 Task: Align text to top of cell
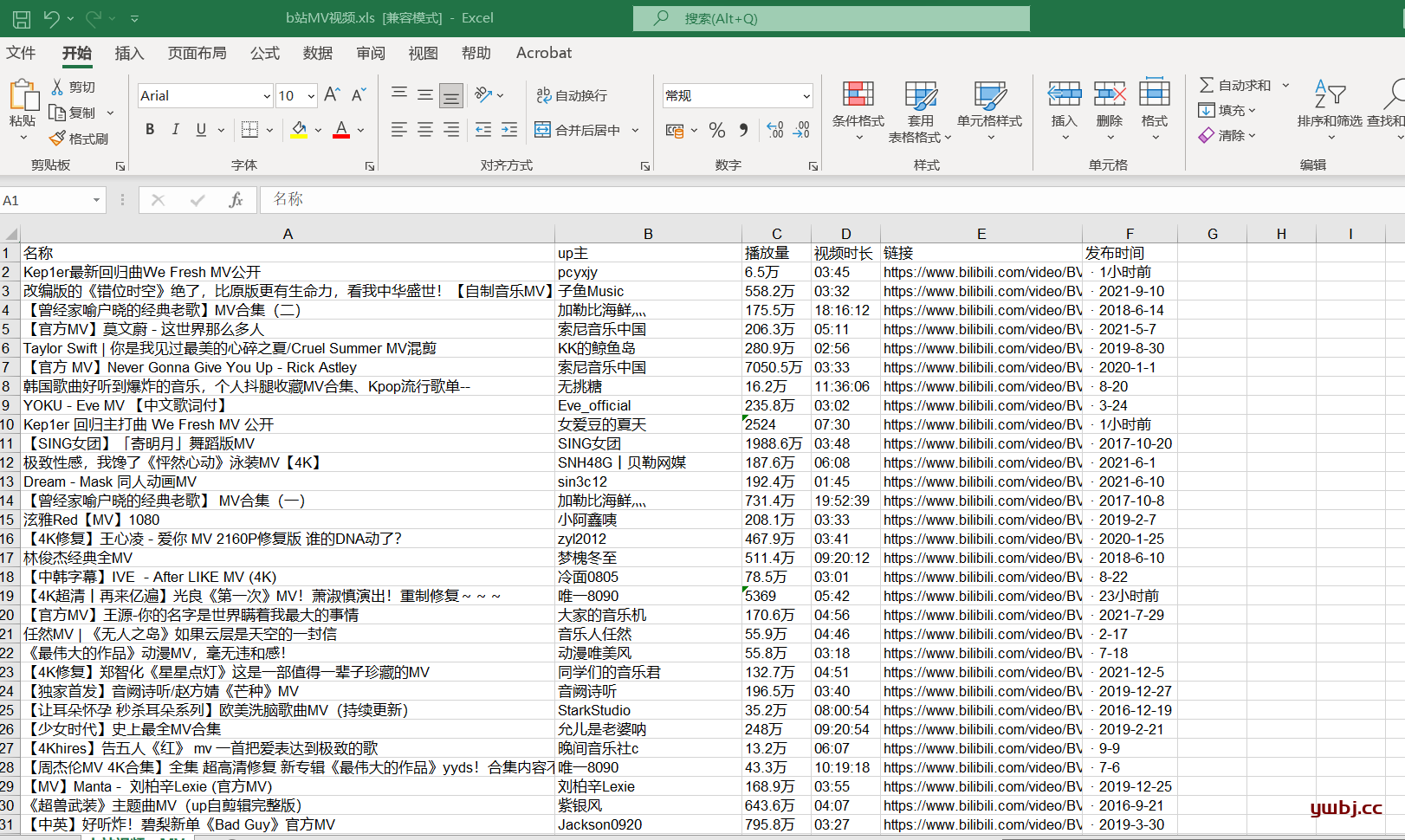(x=399, y=94)
